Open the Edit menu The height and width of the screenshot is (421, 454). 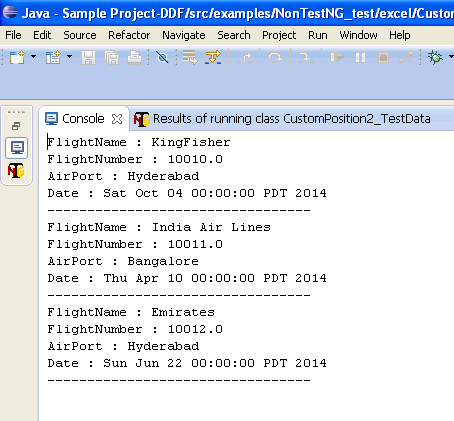[42, 35]
